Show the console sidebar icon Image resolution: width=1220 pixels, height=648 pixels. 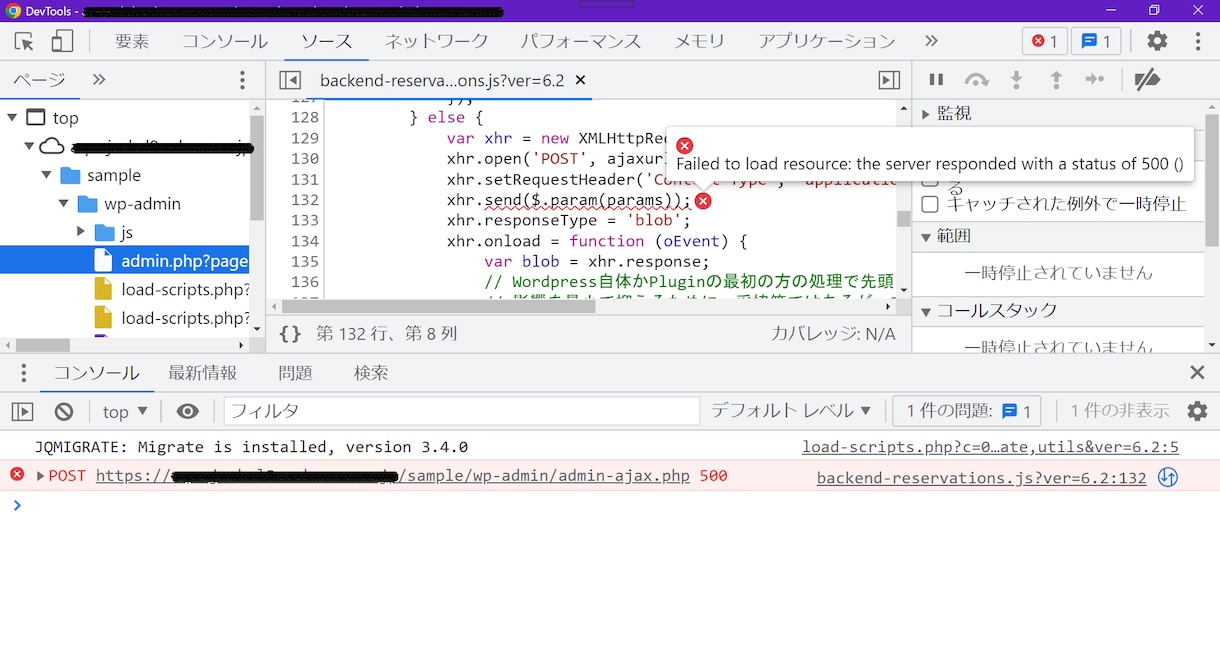coord(22,411)
